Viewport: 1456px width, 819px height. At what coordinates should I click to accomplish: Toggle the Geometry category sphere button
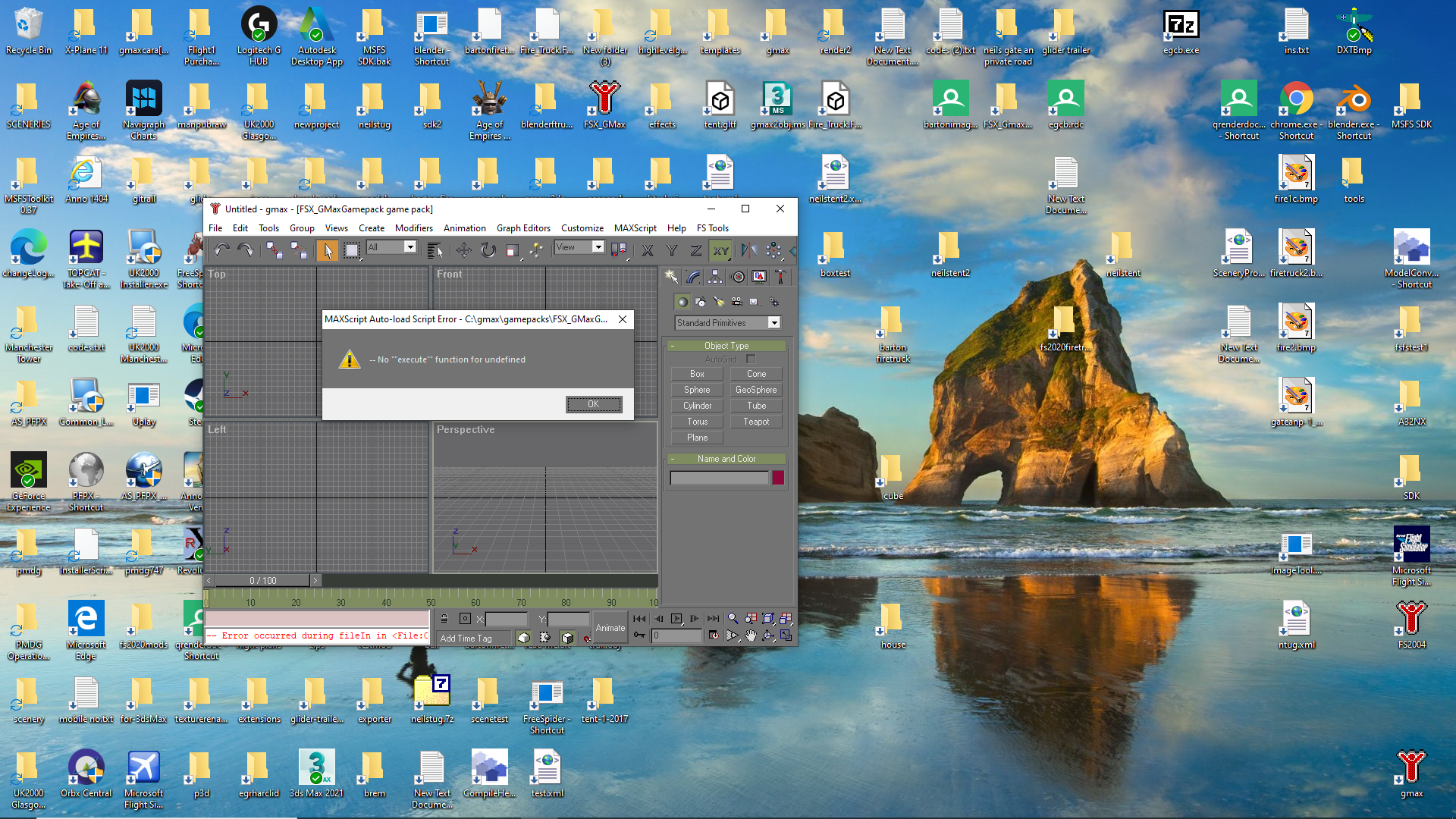click(682, 302)
